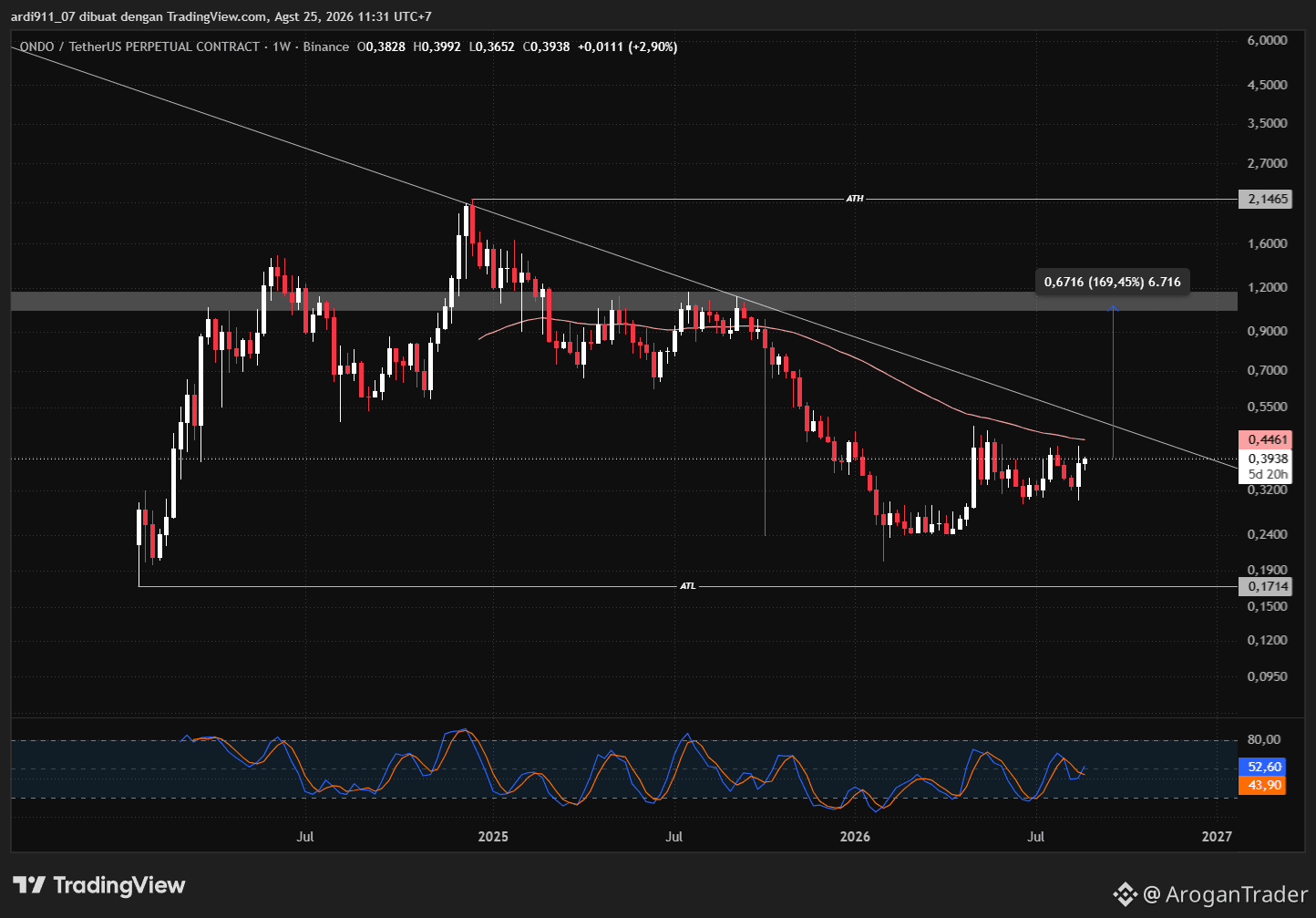
Task: Click the 2027 label on the time axis
Action: 1217,836
